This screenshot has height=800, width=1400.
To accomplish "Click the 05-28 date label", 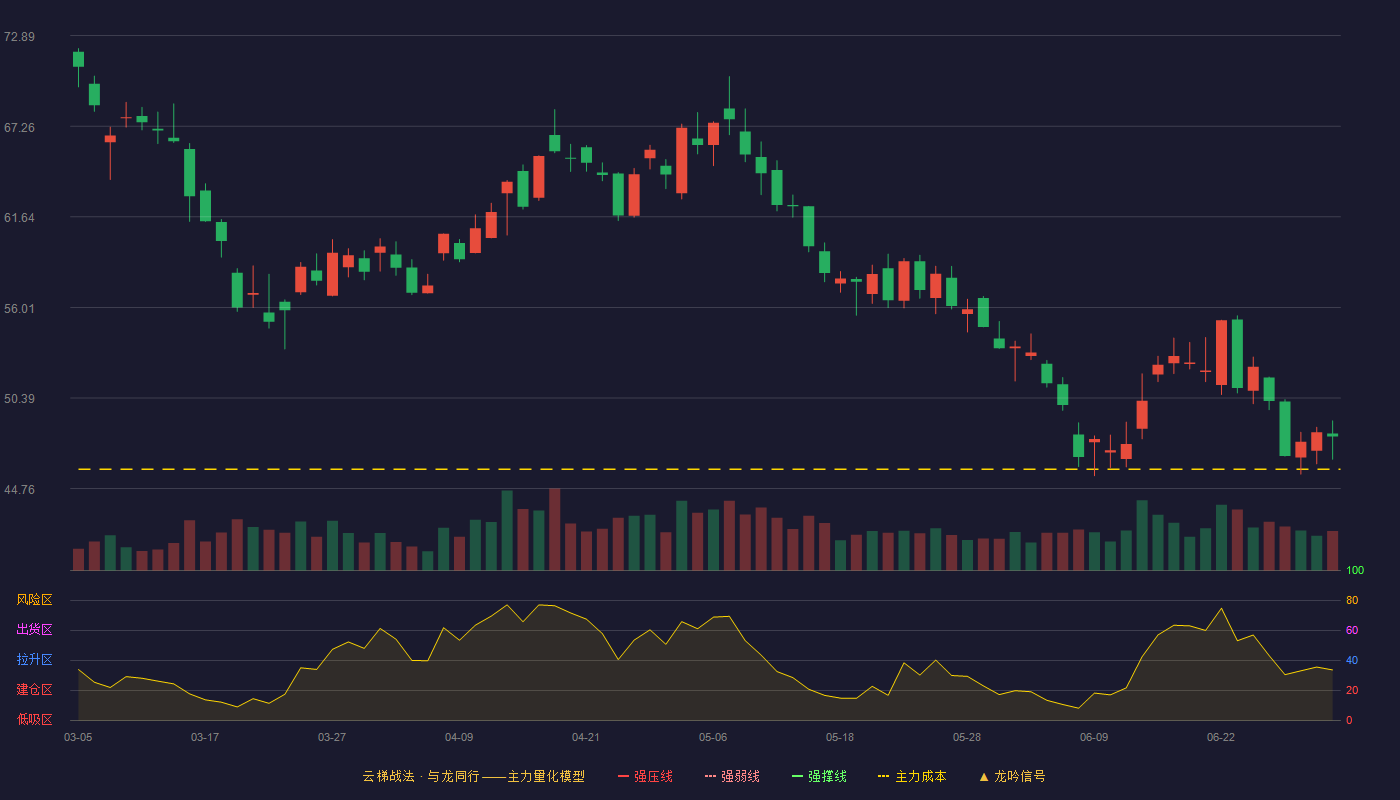I will [967, 737].
